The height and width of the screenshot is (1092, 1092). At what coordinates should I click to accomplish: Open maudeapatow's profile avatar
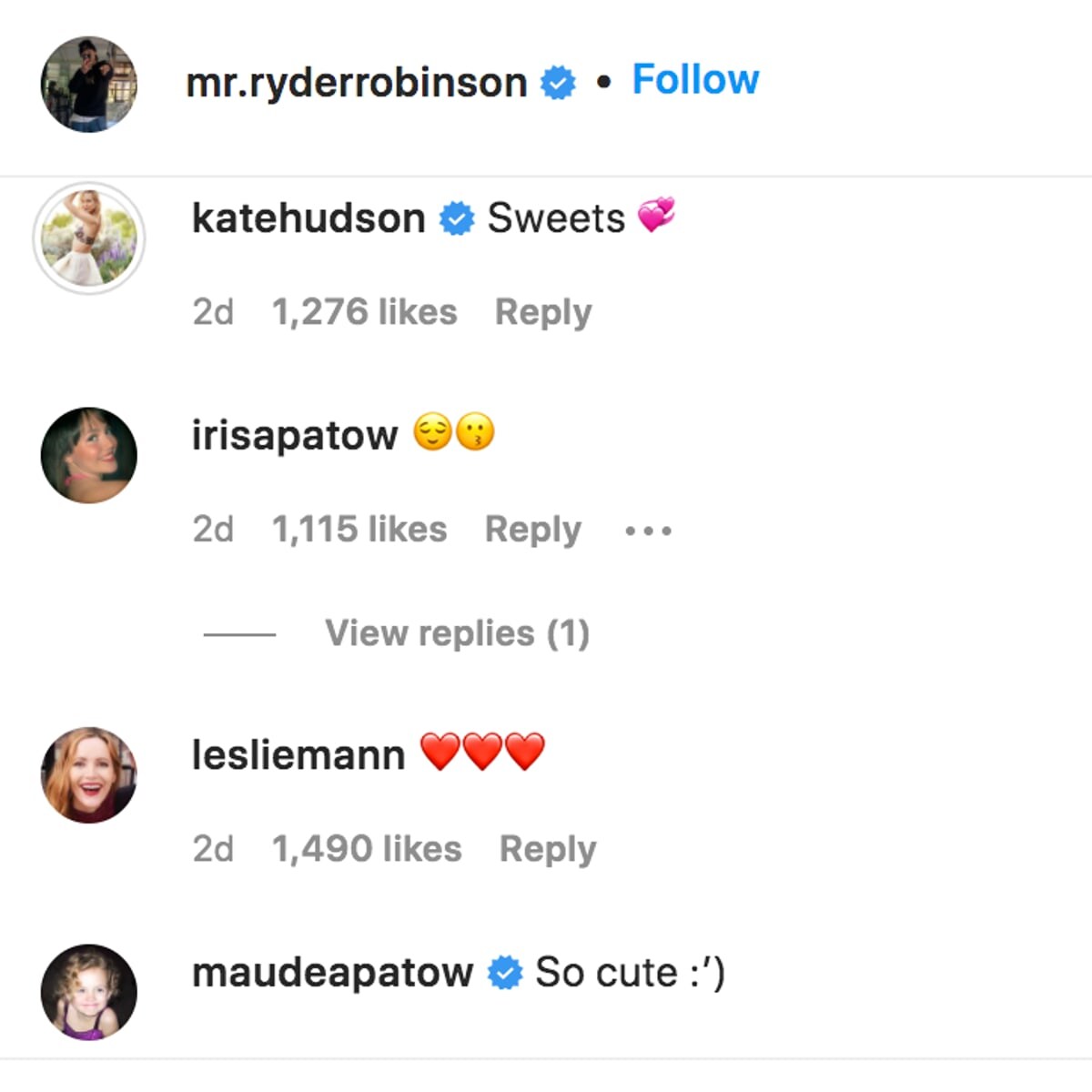(x=88, y=992)
